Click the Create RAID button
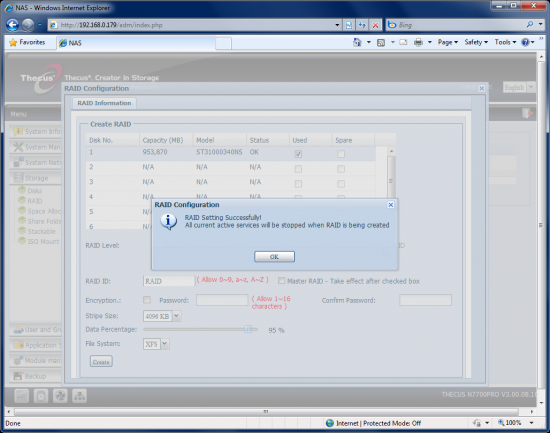 tap(101, 361)
